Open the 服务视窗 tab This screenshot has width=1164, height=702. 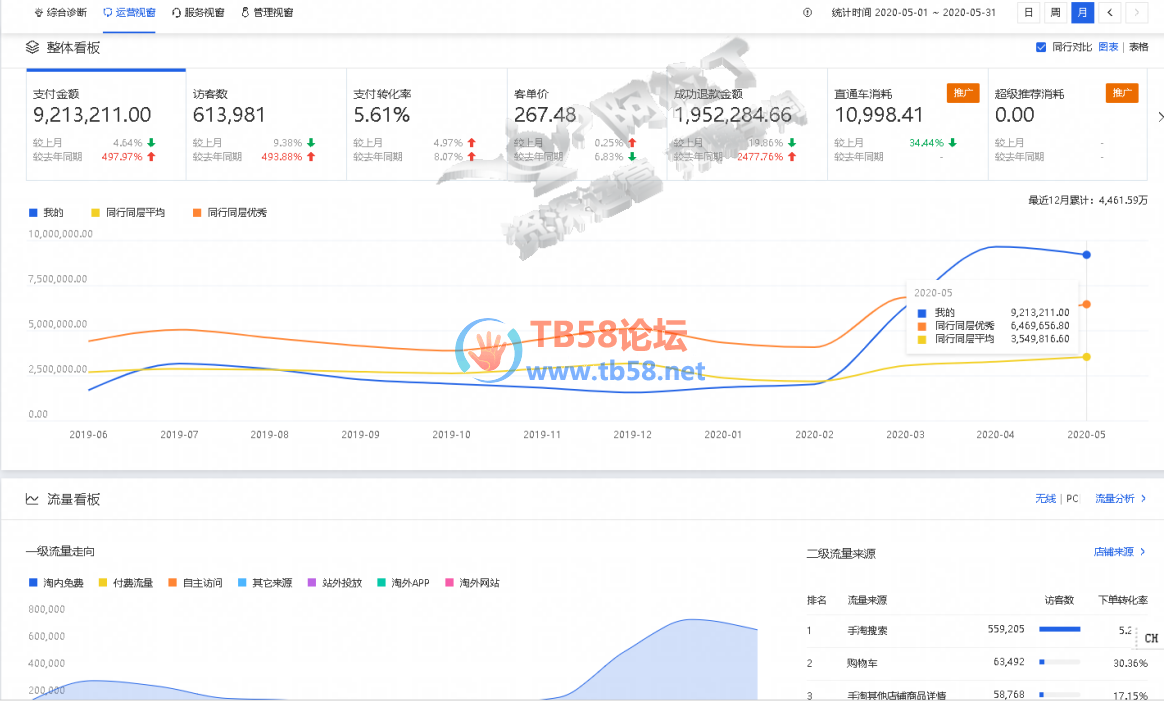point(197,13)
